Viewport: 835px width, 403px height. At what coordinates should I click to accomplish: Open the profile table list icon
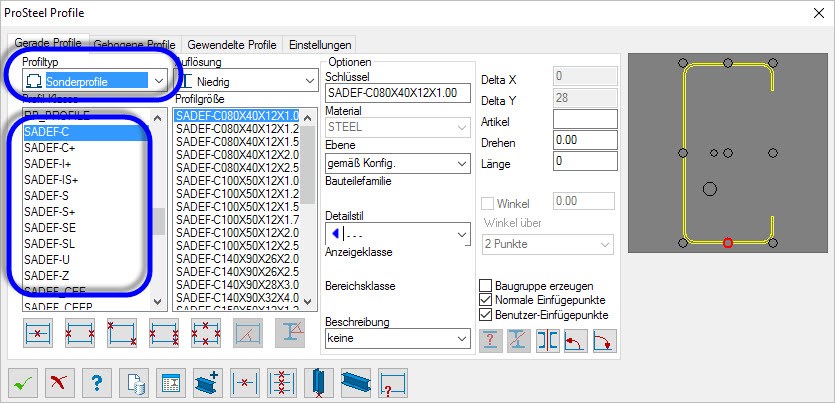tap(171, 383)
